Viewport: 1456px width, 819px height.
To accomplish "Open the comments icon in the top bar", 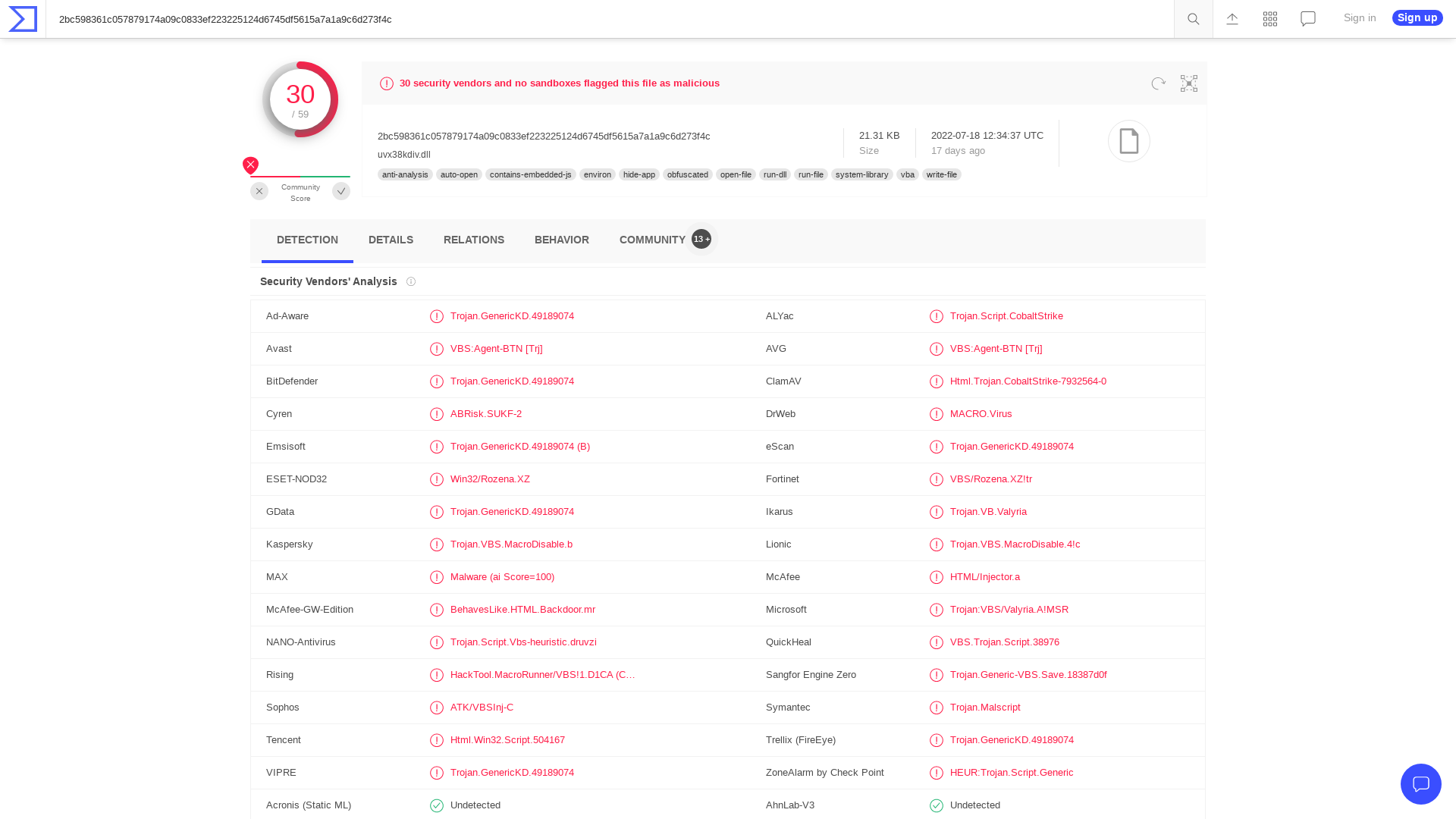I will point(1307,19).
